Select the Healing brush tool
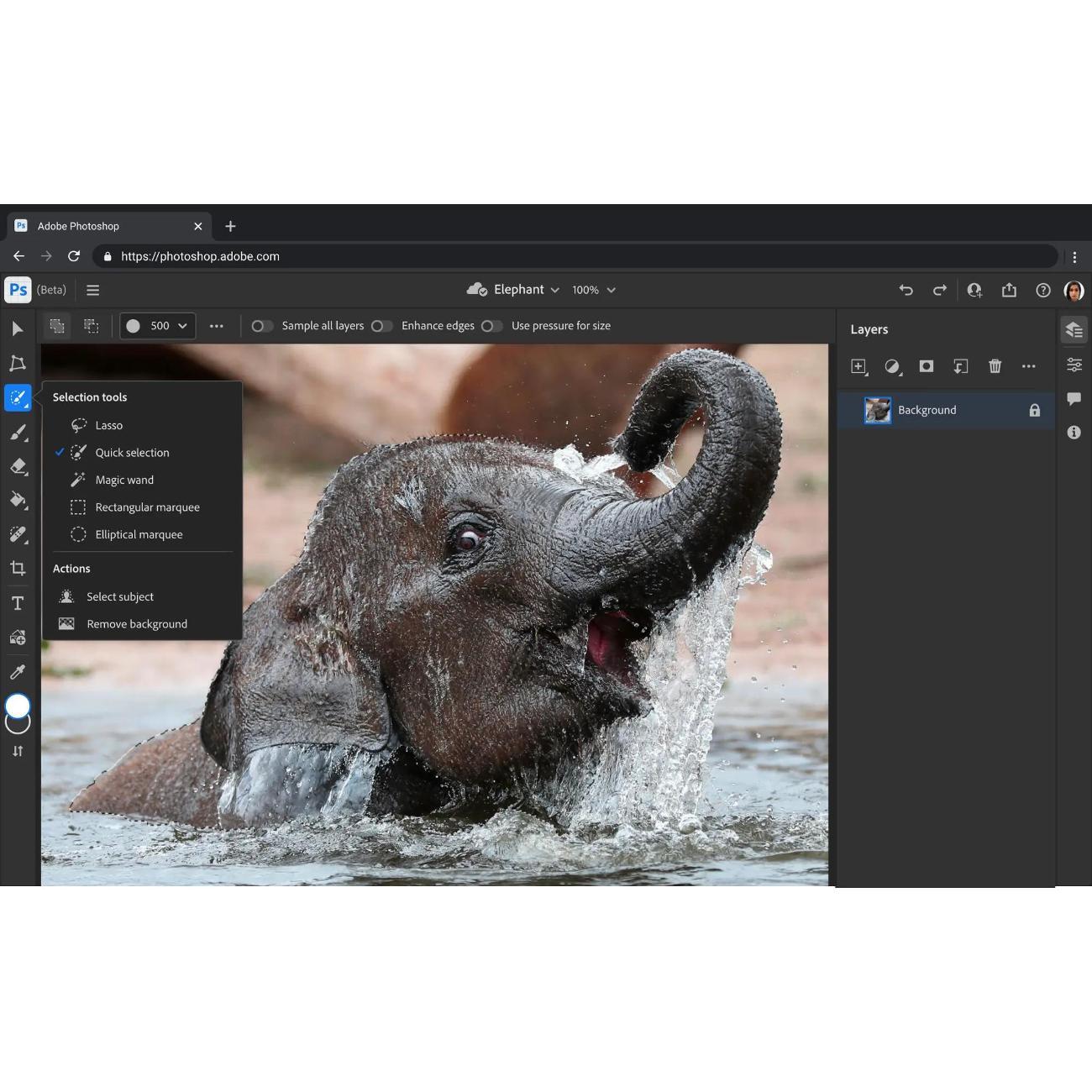 coord(17,534)
